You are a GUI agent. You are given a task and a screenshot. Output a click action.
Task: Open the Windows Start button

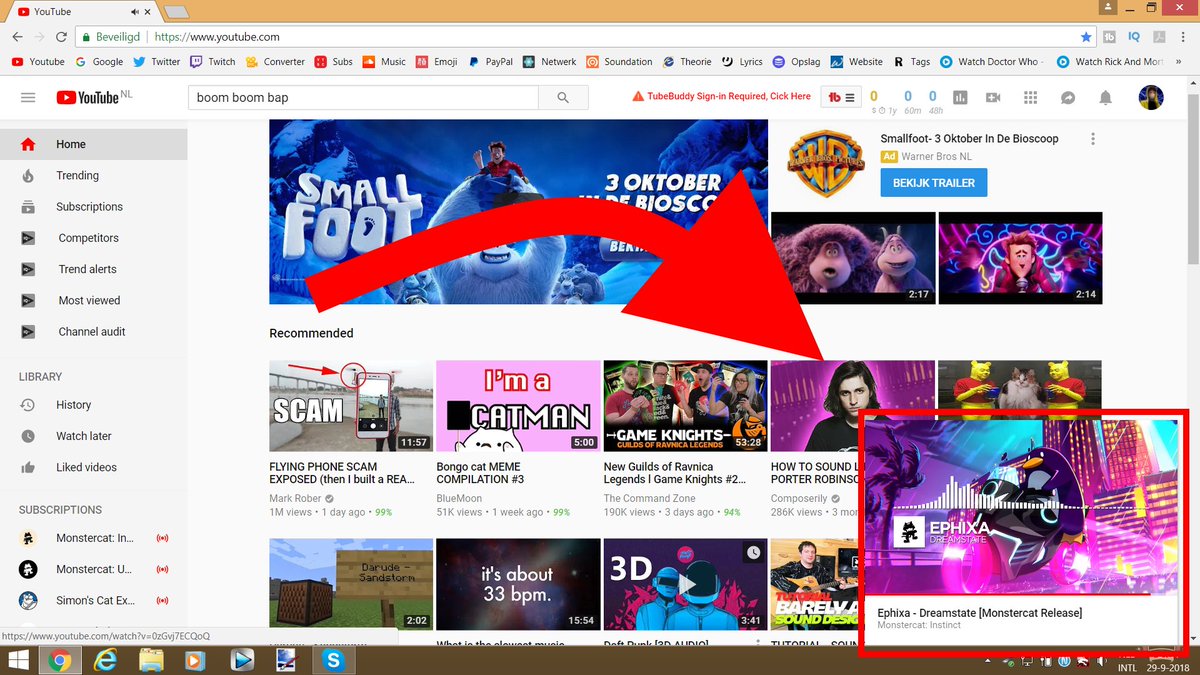[x=19, y=660]
